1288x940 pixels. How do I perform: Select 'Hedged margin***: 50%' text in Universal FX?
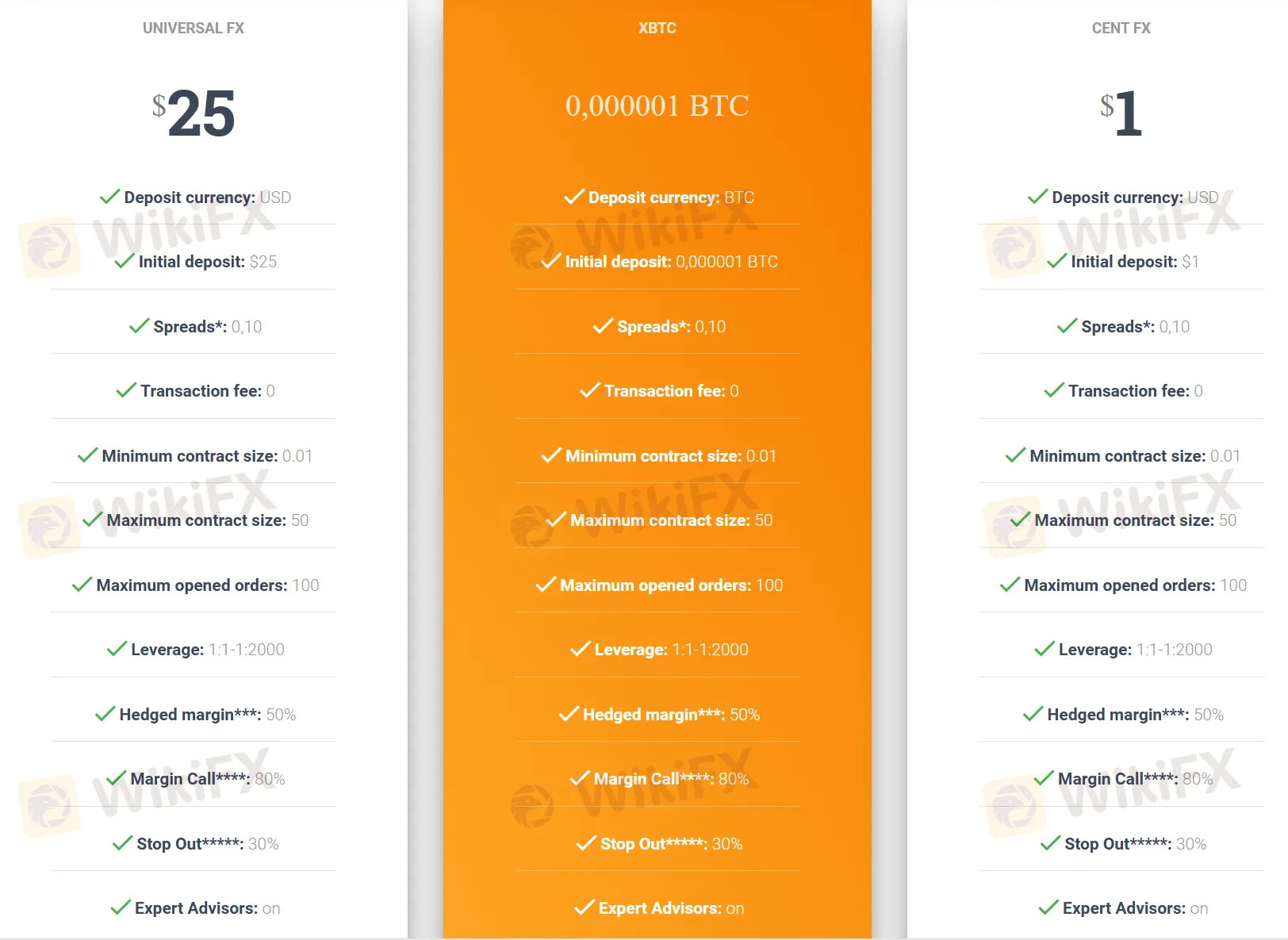pos(208,715)
